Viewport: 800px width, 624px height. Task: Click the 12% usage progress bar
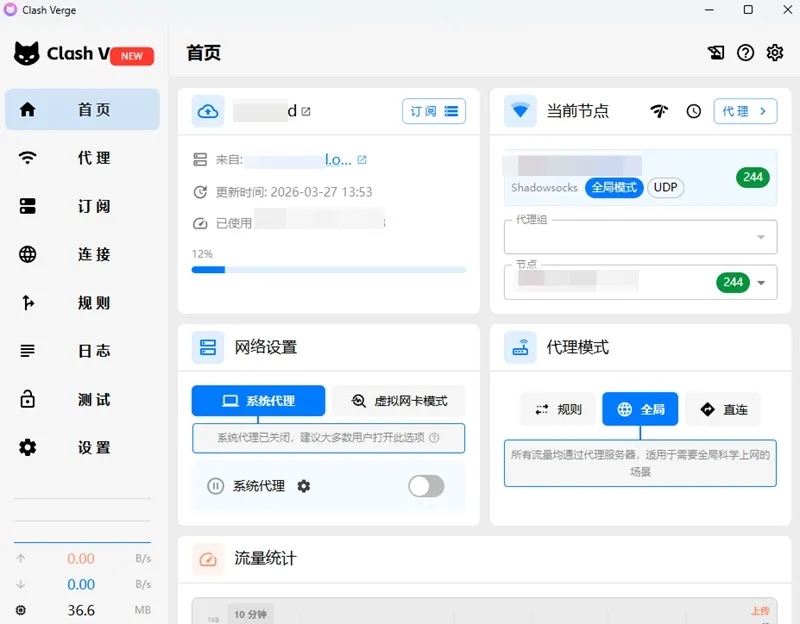point(328,269)
